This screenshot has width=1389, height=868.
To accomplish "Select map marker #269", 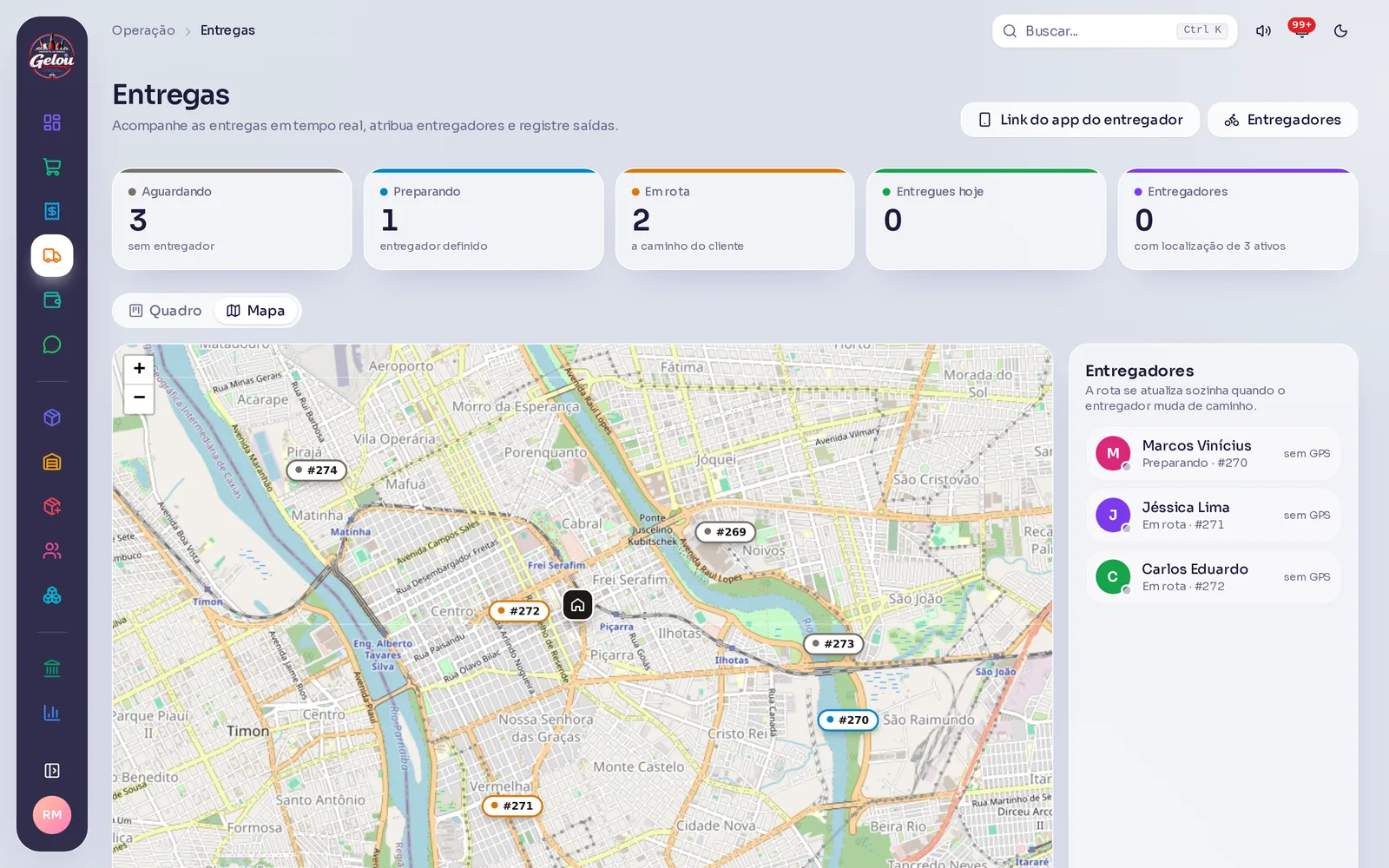I will point(726,532).
